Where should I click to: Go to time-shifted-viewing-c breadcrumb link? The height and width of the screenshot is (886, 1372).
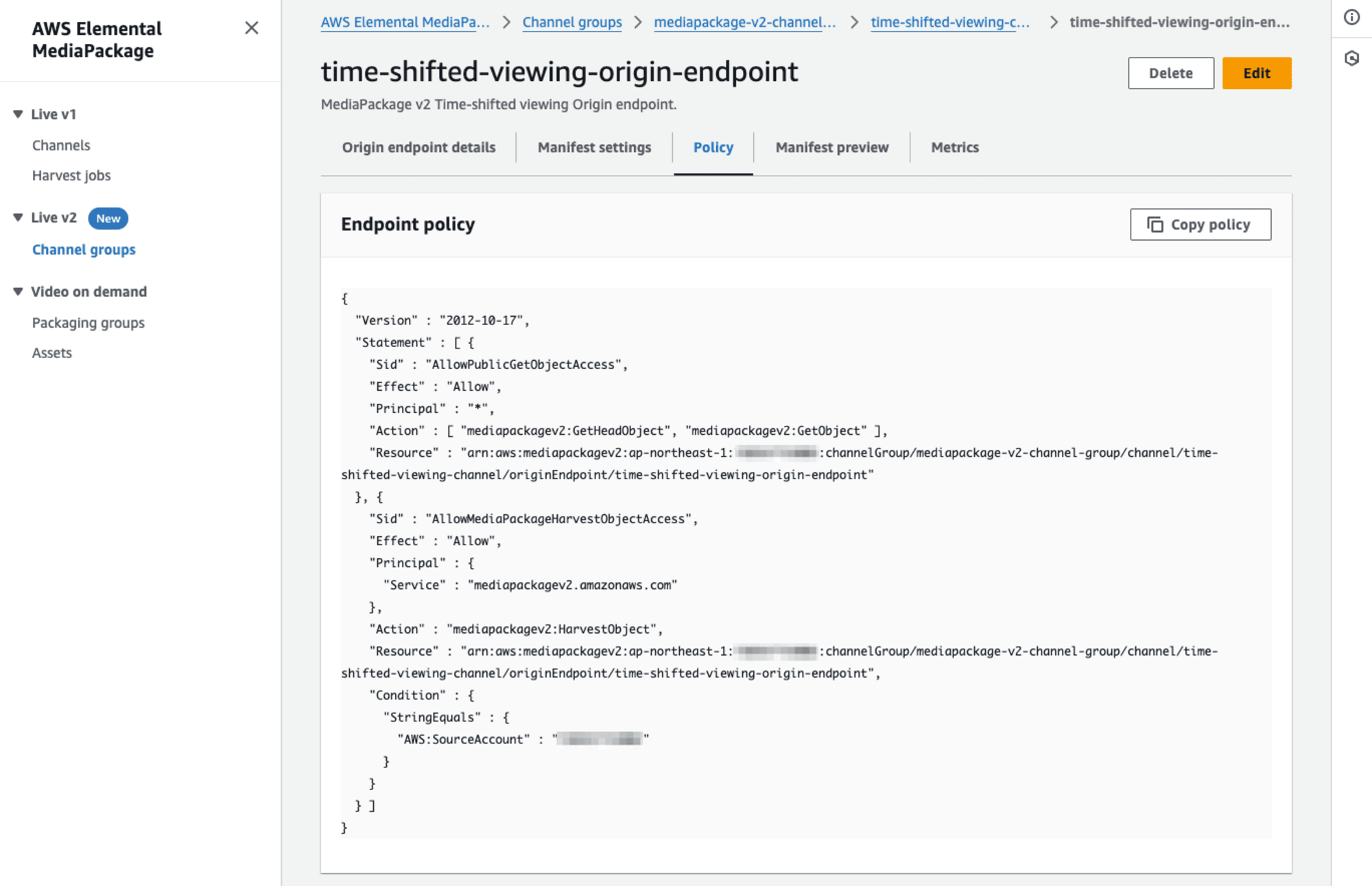(x=950, y=22)
